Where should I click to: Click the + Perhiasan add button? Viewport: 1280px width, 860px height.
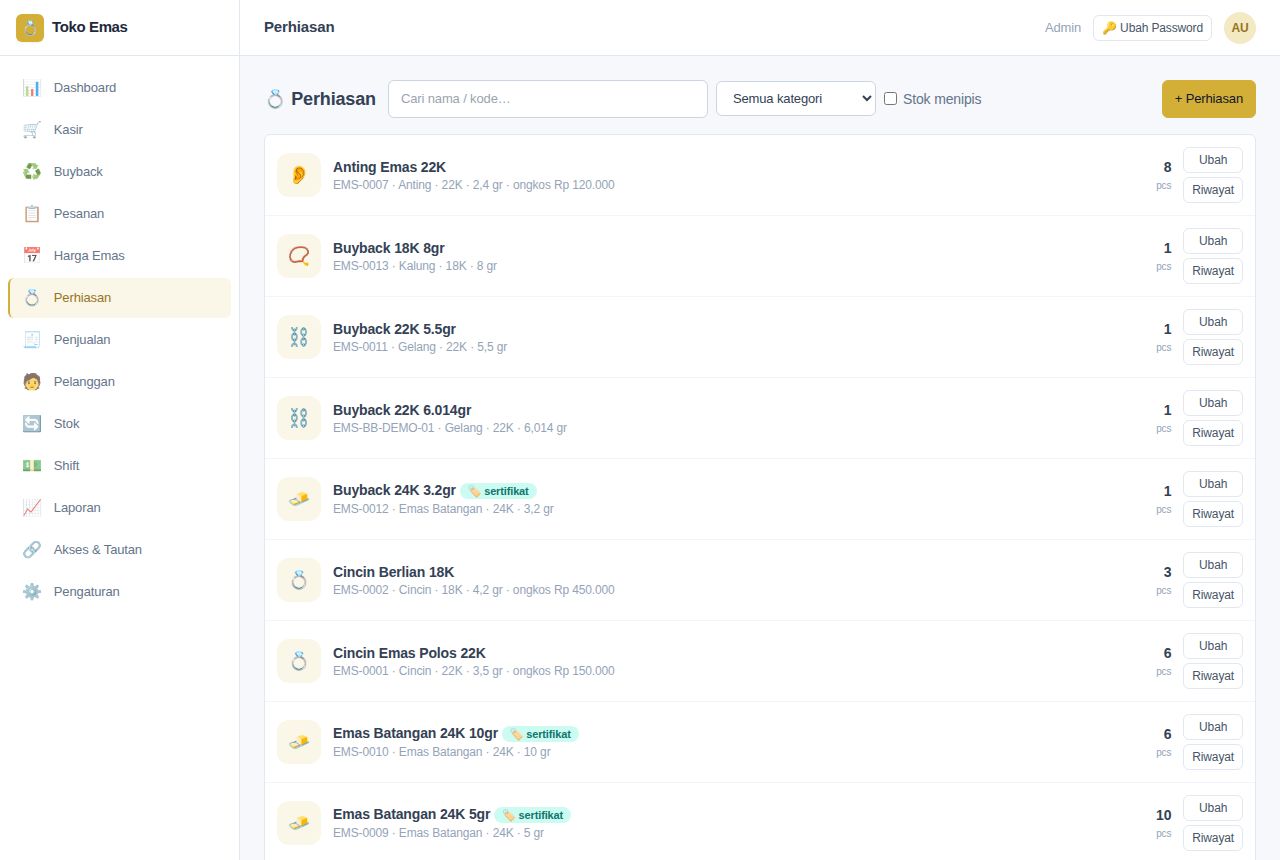pos(1209,99)
